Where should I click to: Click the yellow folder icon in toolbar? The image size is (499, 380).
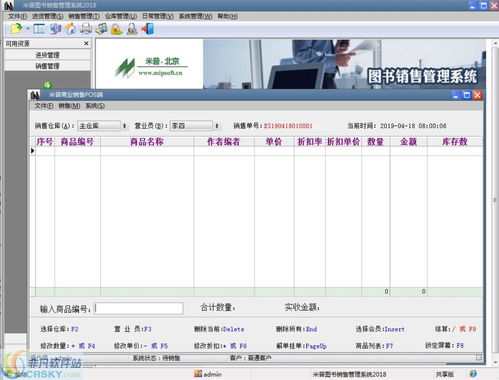[16, 29]
